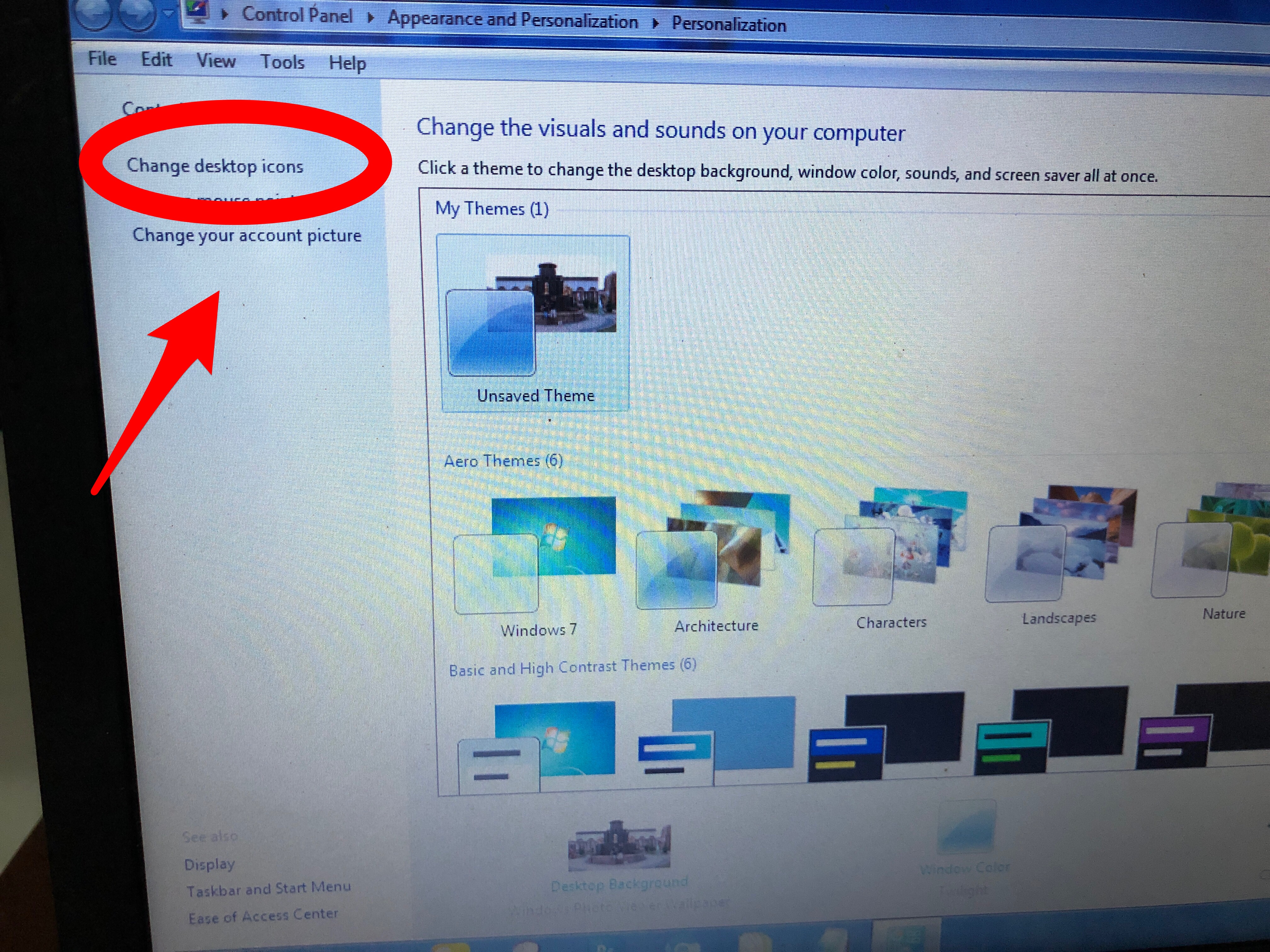Image resolution: width=1270 pixels, height=952 pixels.
Task: Click Taskbar and Start Menu link
Action: pyautogui.click(x=268, y=889)
